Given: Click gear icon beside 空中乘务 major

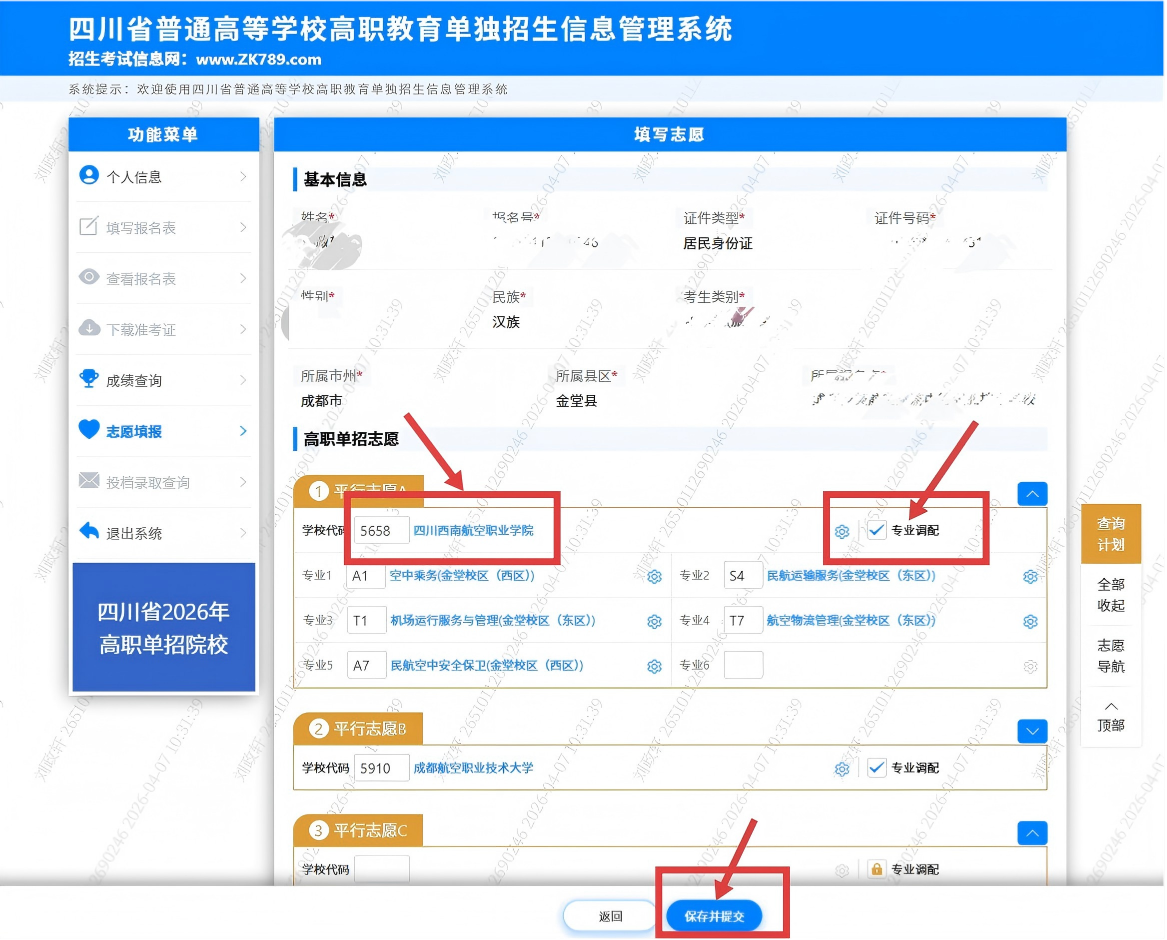Looking at the screenshot, I should pyautogui.click(x=655, y=577).
